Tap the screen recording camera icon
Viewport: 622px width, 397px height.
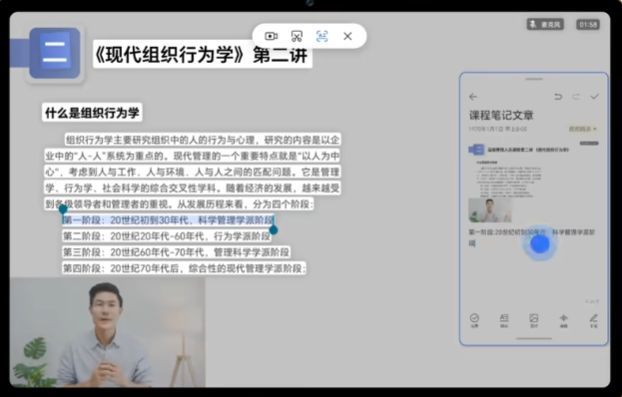coord(271,36)
